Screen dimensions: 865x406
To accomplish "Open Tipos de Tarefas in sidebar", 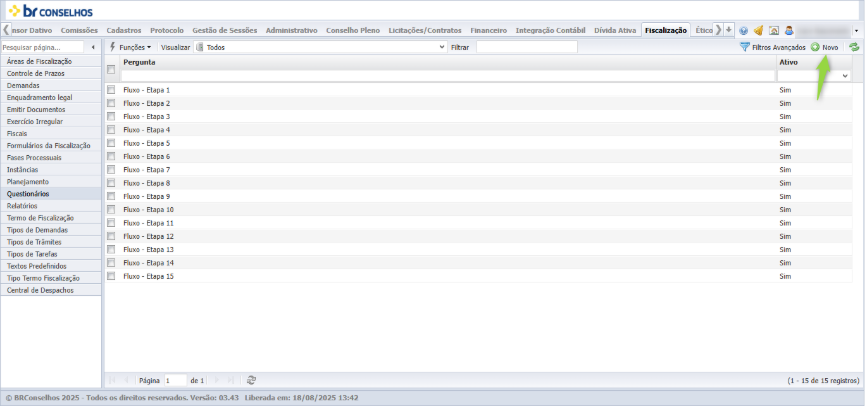I will 51,254.
